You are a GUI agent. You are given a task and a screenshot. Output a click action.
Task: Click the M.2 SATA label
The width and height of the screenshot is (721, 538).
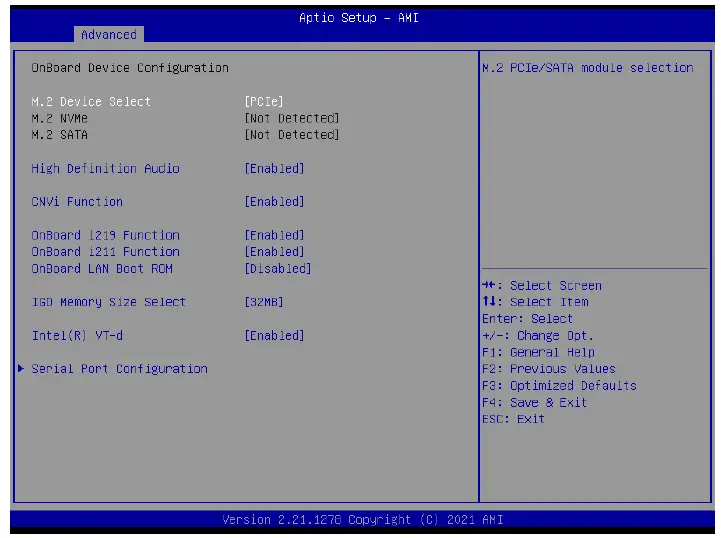pyautogui.click(x=60, y=135)
